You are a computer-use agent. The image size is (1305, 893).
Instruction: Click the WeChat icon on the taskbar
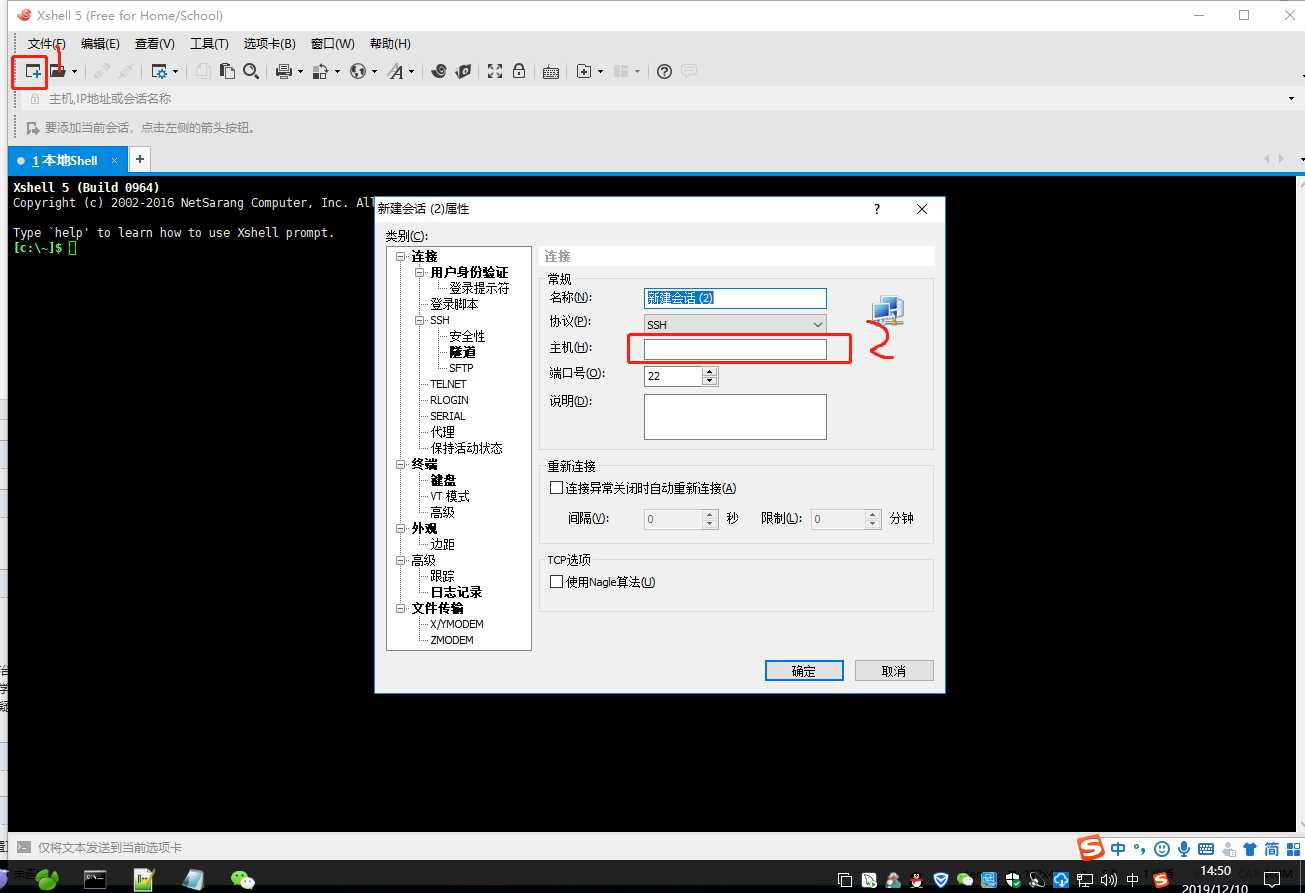tap(243, 879)
